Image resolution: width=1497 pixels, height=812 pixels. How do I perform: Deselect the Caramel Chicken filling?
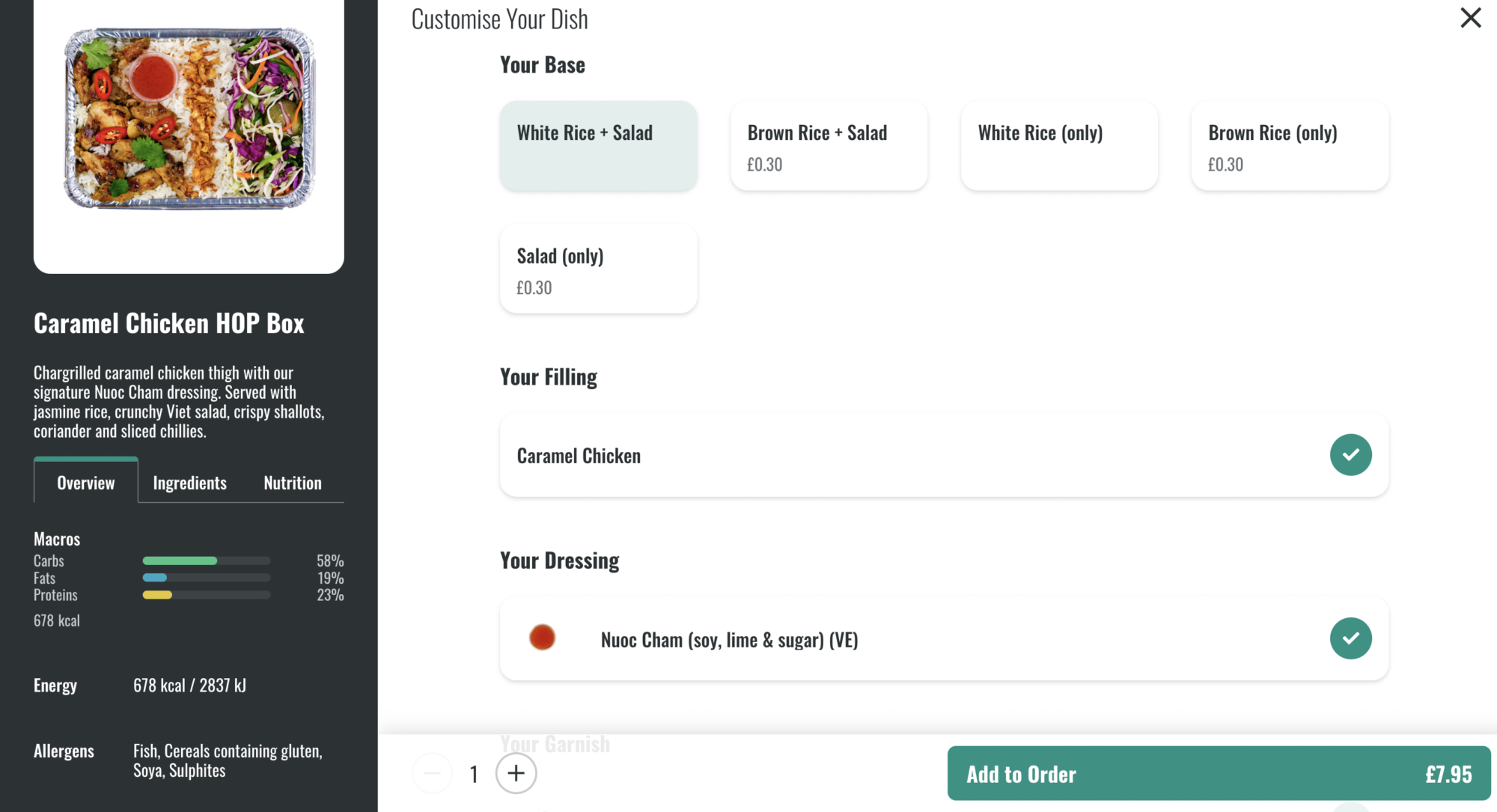[x=943, y=455]
